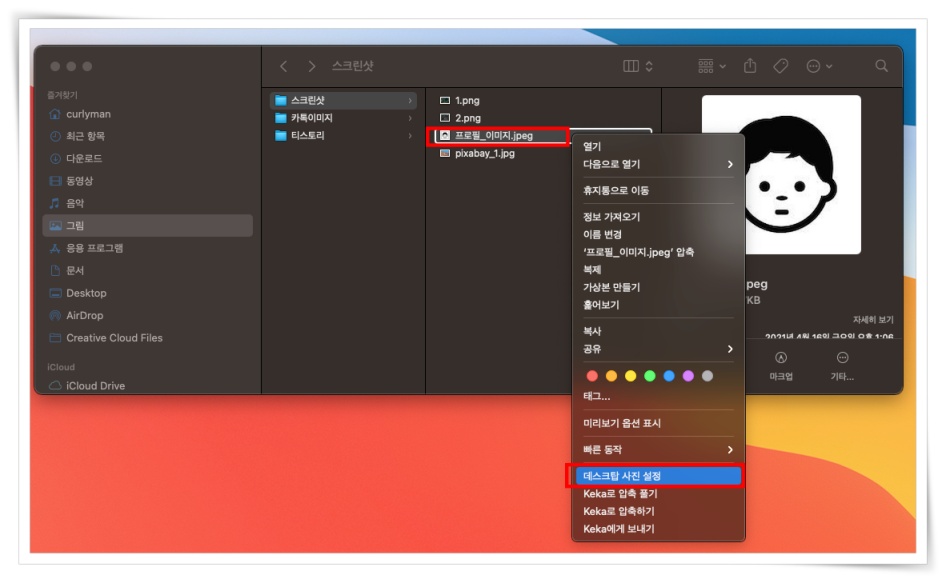Open iCloud Drive in the sidebar
946x583 pixels.
click(x=148, y=386)
